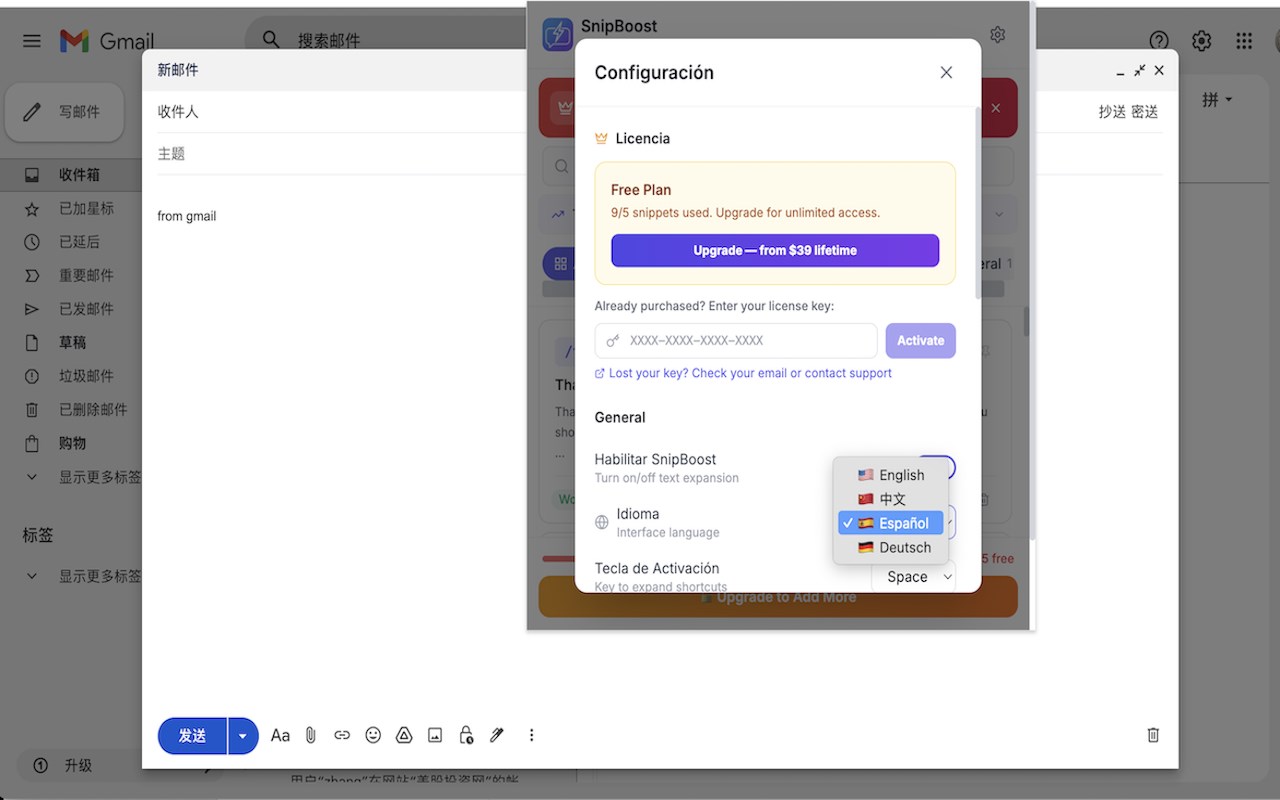Insert a photo in the email
Screen dimensions: 1280x800
(x=435, y=735)
